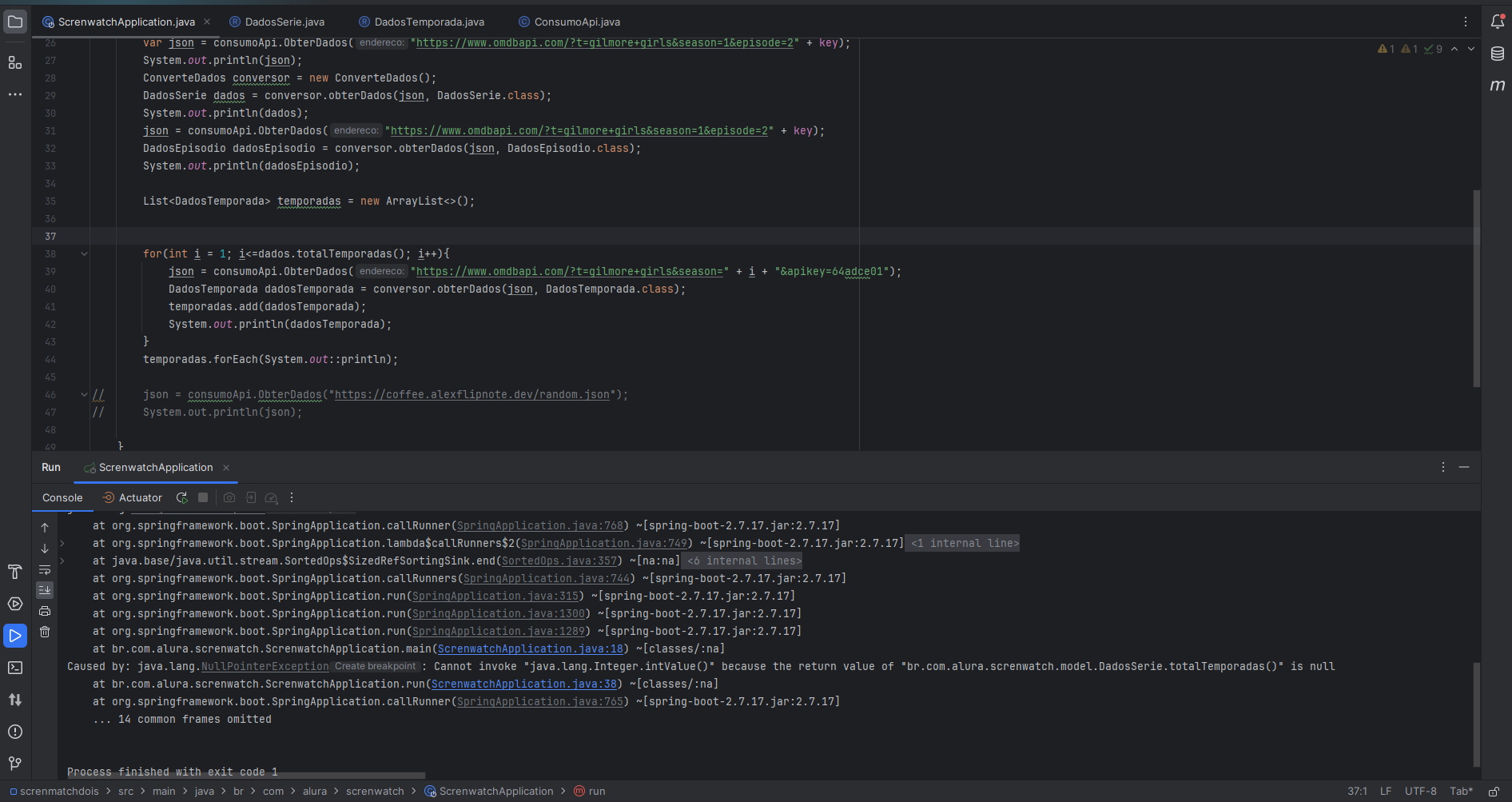This screenshot has width=1512, height=802.
Task: Click the console vertical scrollbar
Action: coord(1477,714)
